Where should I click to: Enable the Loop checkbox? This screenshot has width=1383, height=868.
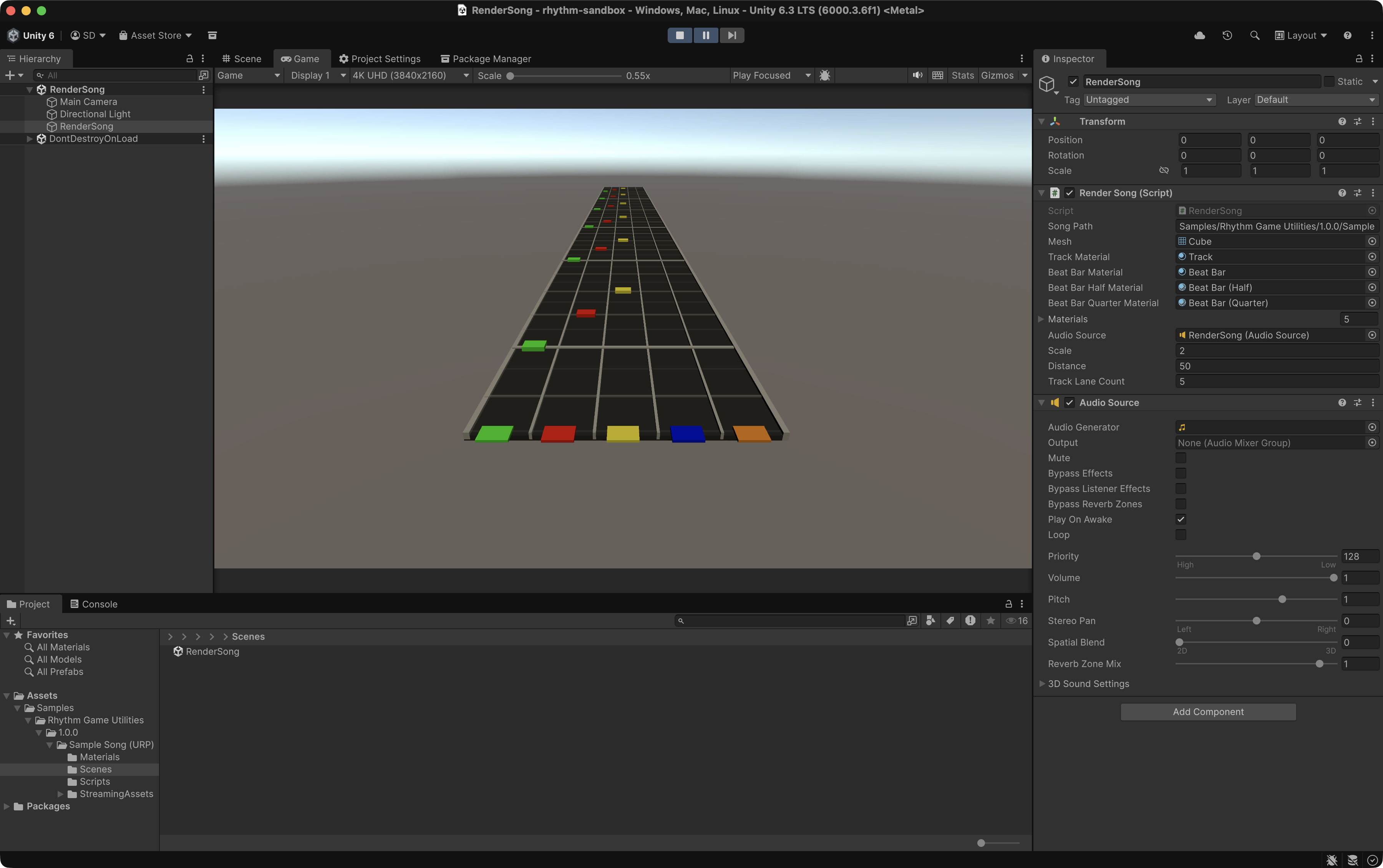[x=1180, y=535]
